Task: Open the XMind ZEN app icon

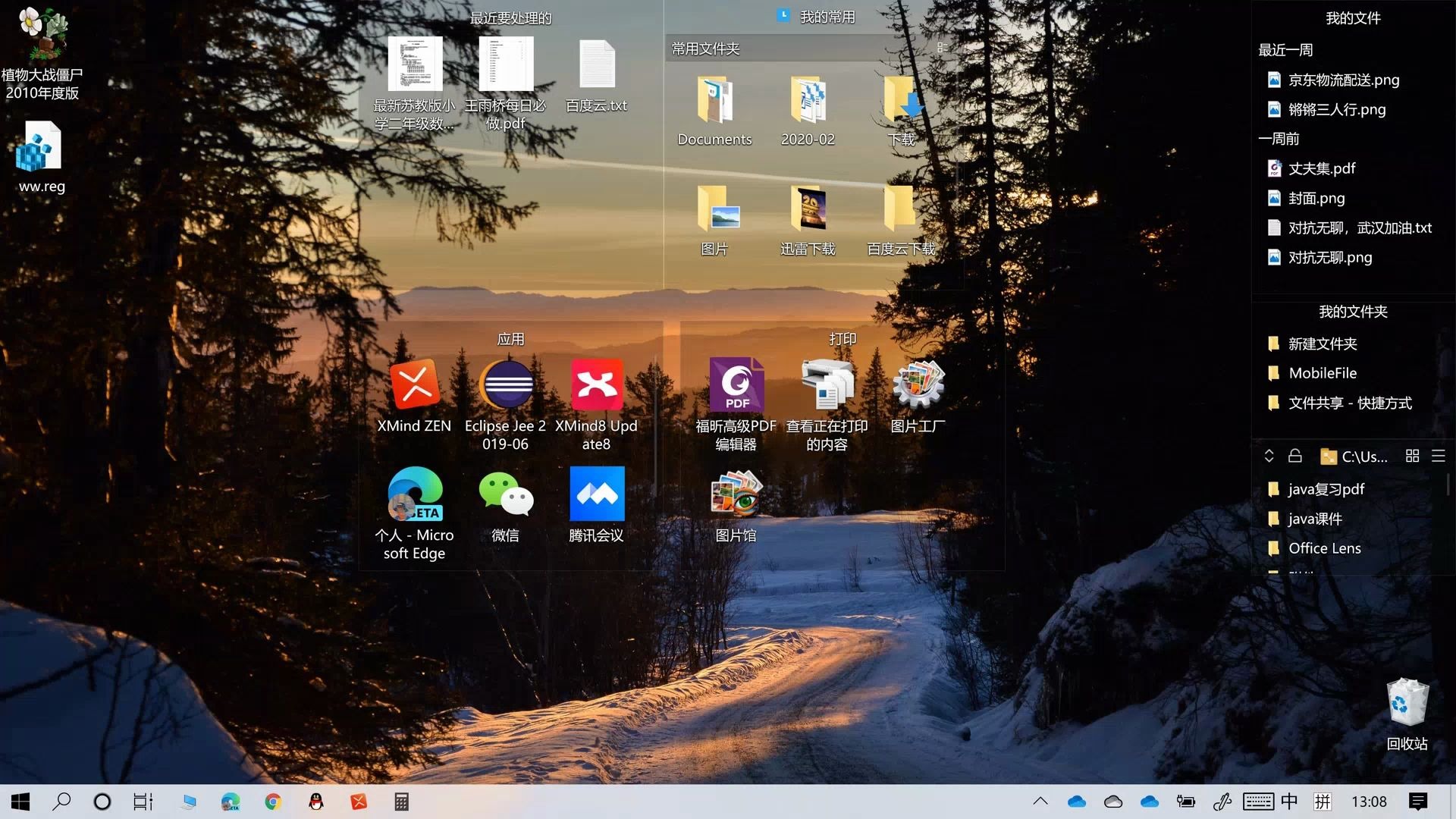Action: coord(414,385)
